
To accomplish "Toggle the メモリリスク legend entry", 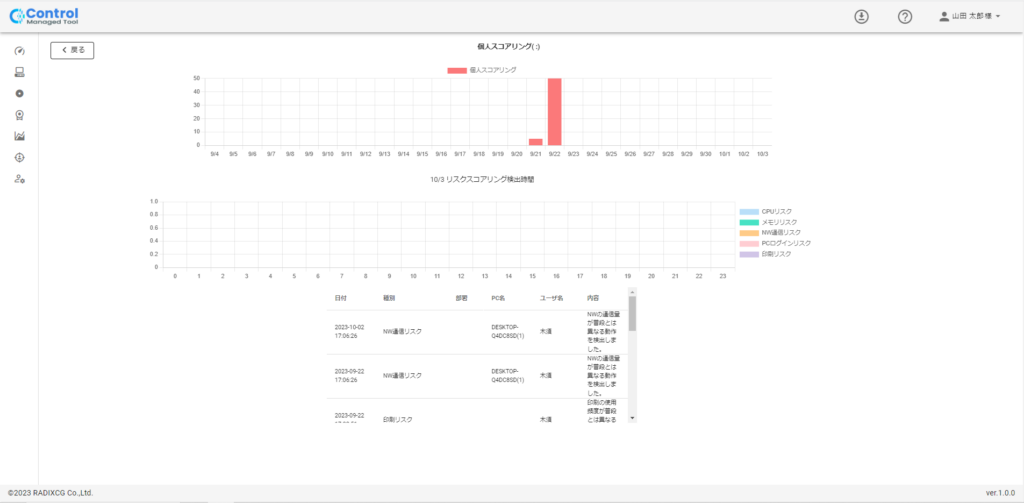I will pos(768,222).
